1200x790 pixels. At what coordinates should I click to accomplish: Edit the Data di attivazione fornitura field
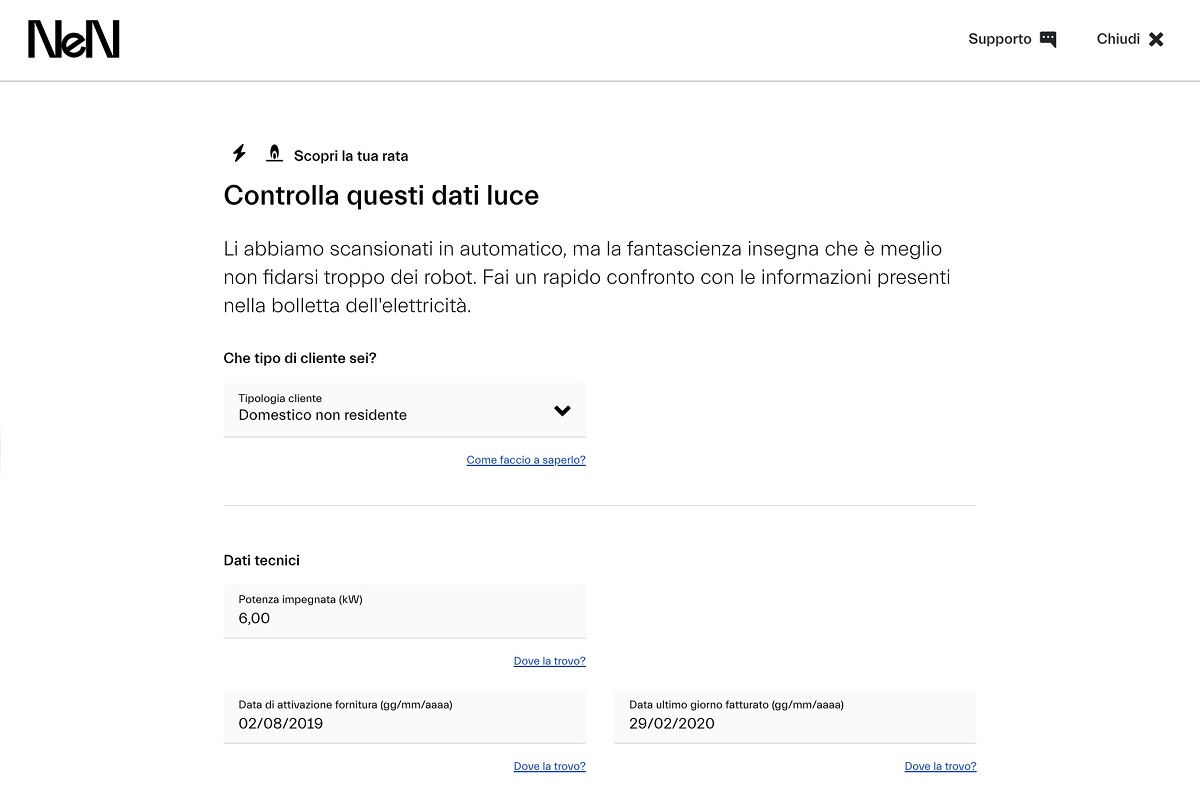click(x=405, y=716)
